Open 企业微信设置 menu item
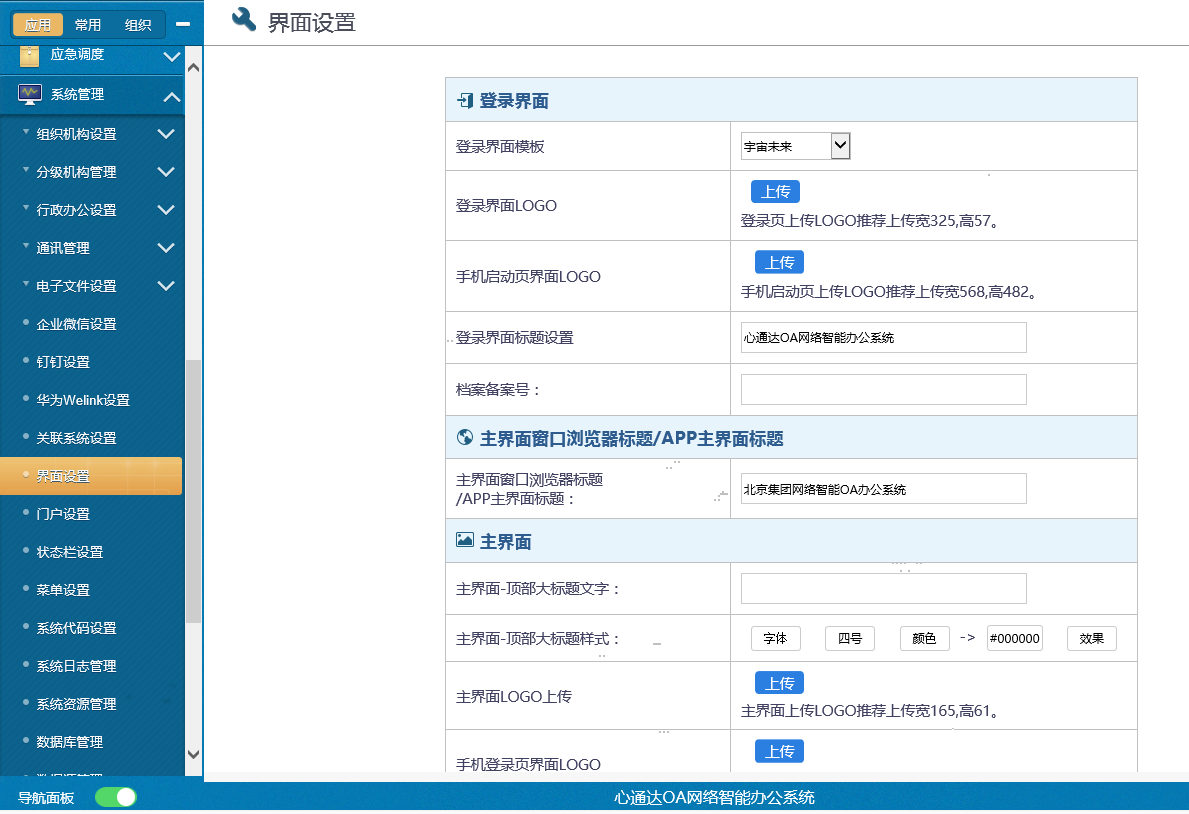 coord(77,324)
